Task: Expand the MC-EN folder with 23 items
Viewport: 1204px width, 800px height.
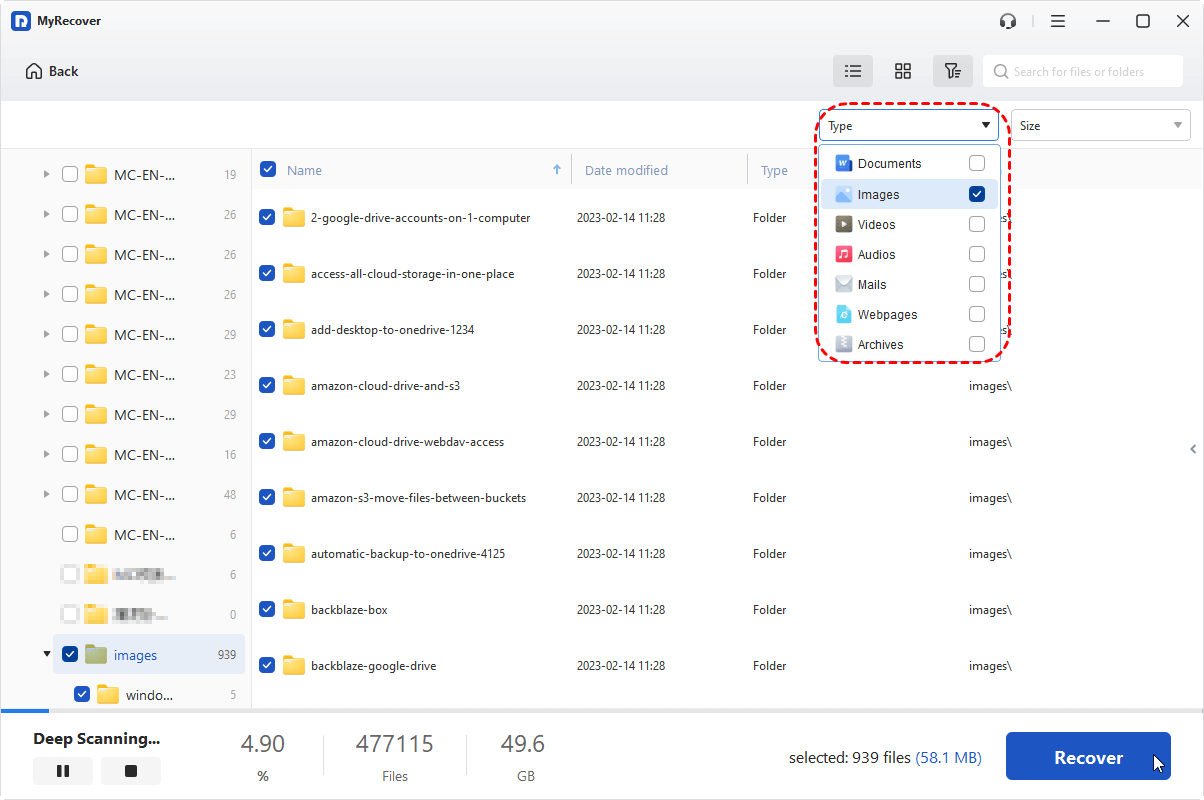Action: pyautogui.click(x=46, y=374)
